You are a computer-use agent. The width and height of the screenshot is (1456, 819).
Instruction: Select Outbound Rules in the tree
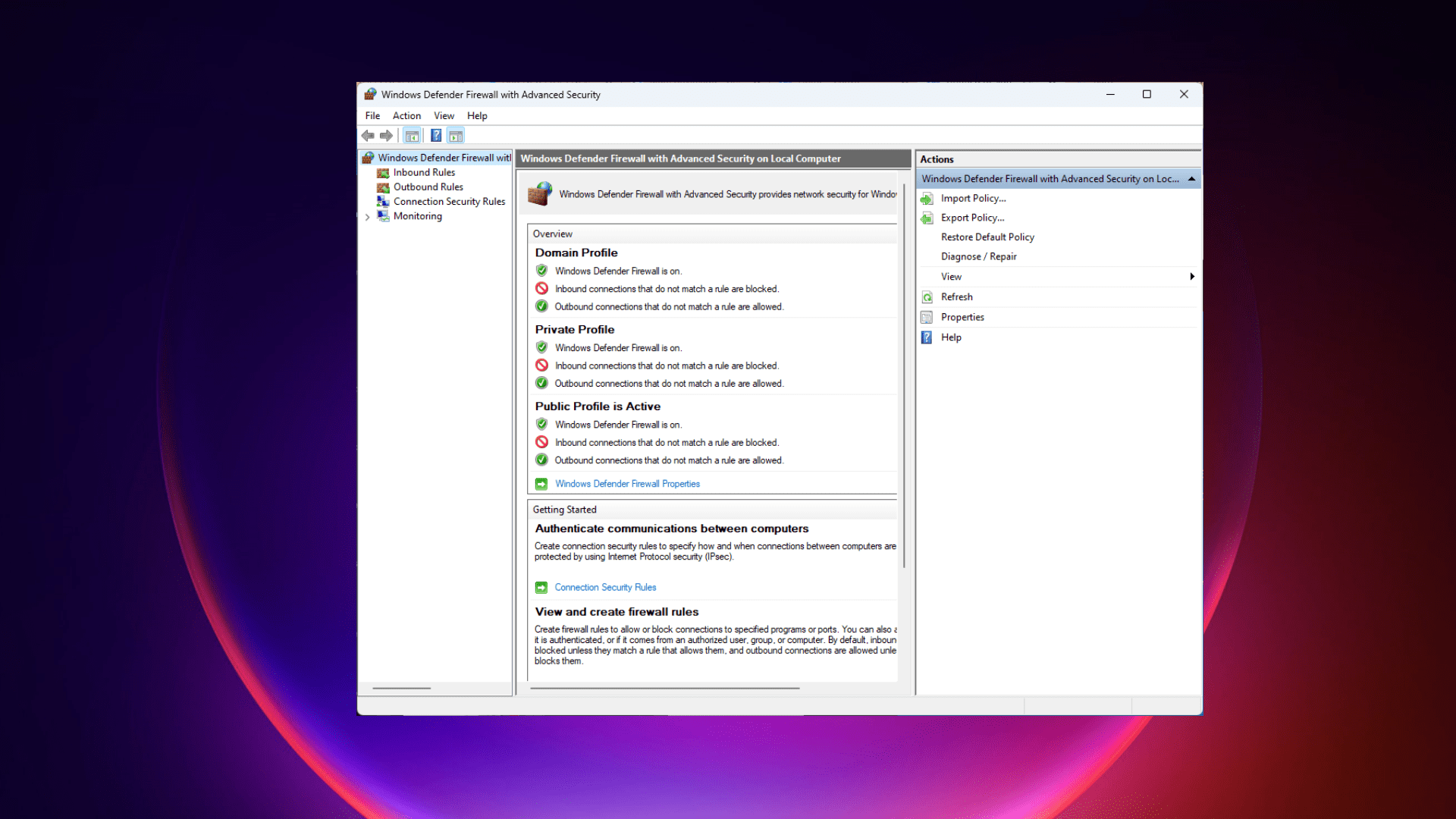(x=428, y=187)
